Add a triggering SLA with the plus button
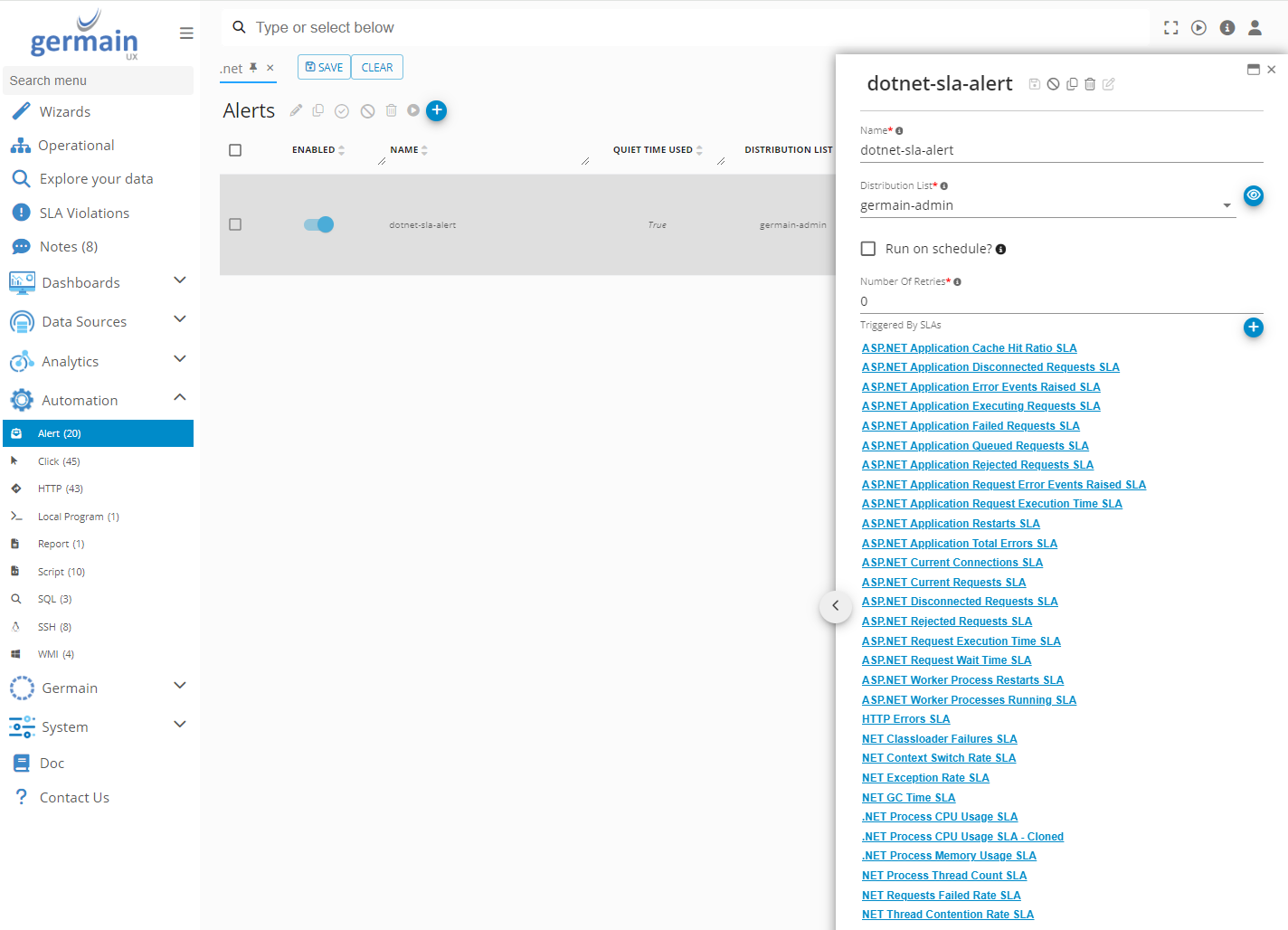Screen dimensions: 1288x930 1253,327
